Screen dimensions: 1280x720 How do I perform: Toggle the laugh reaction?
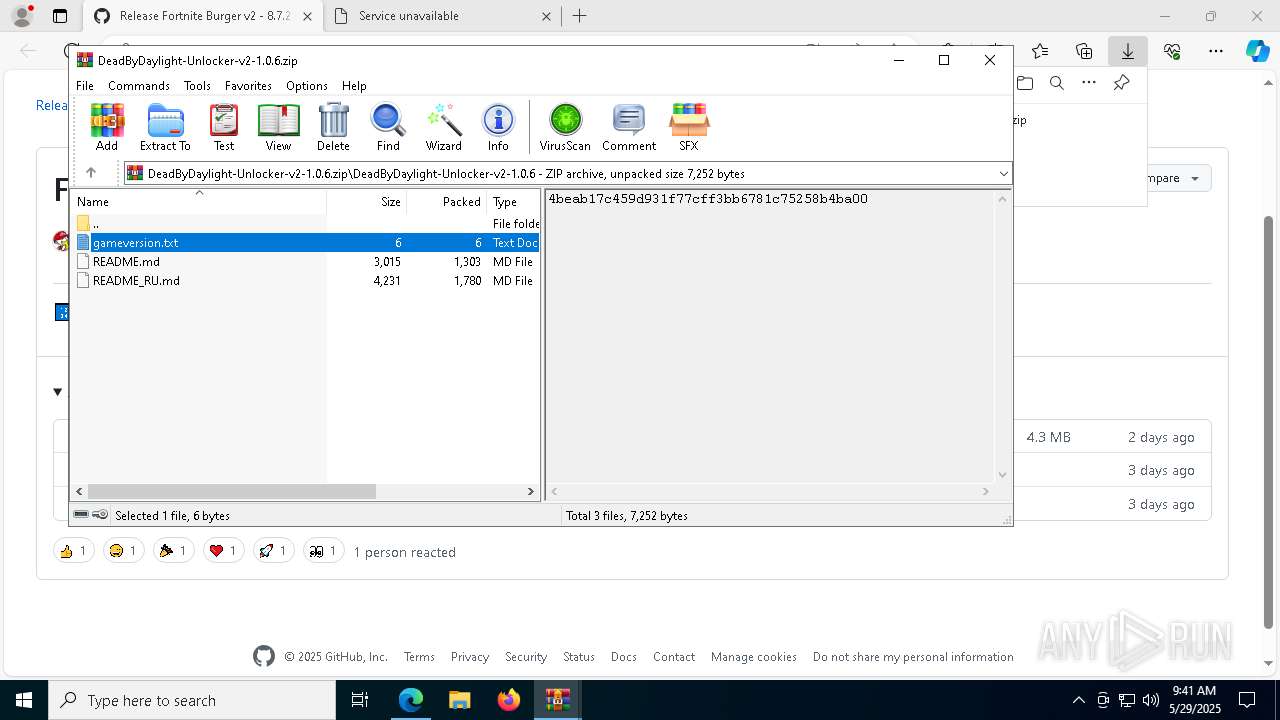click(123, 551)
